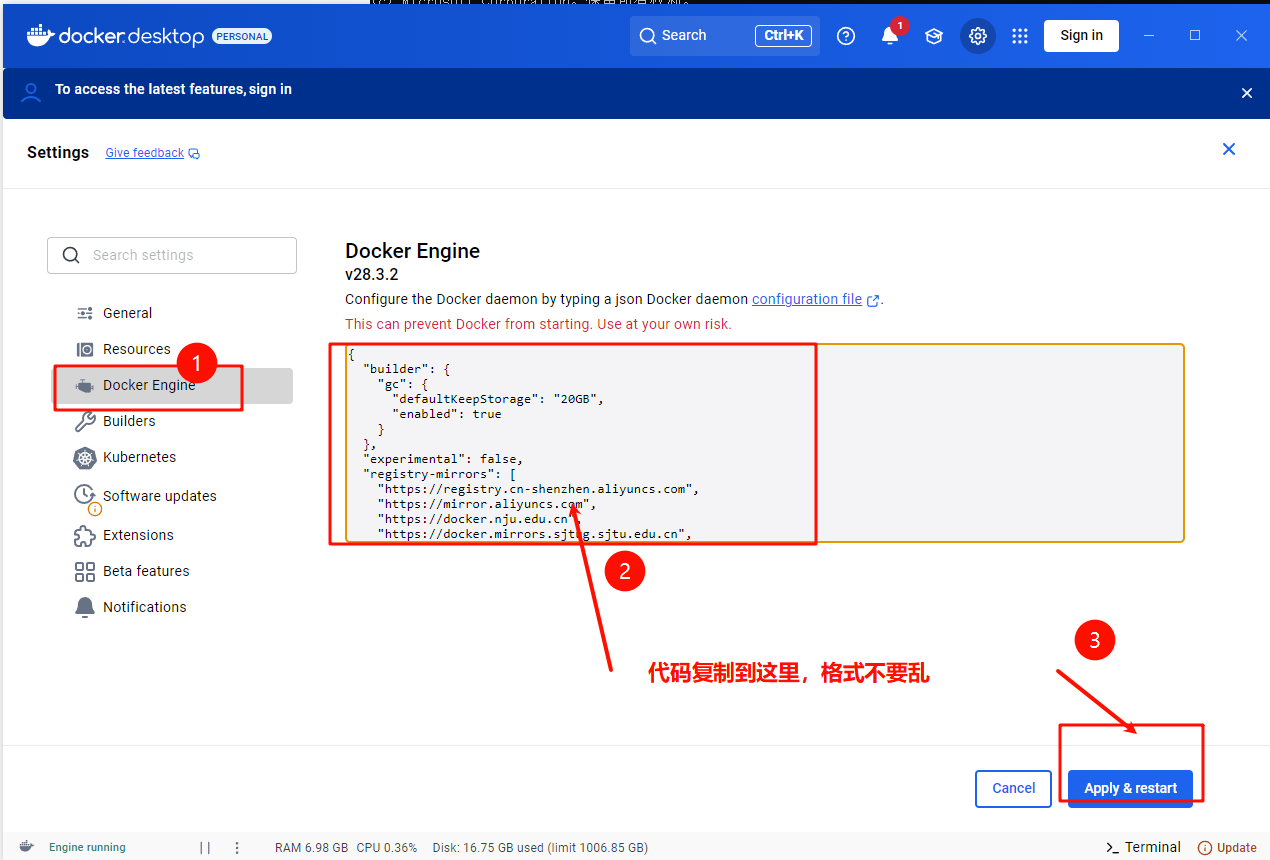
Task: Click the PERSONAL plan badge
Action: (242, 37)
